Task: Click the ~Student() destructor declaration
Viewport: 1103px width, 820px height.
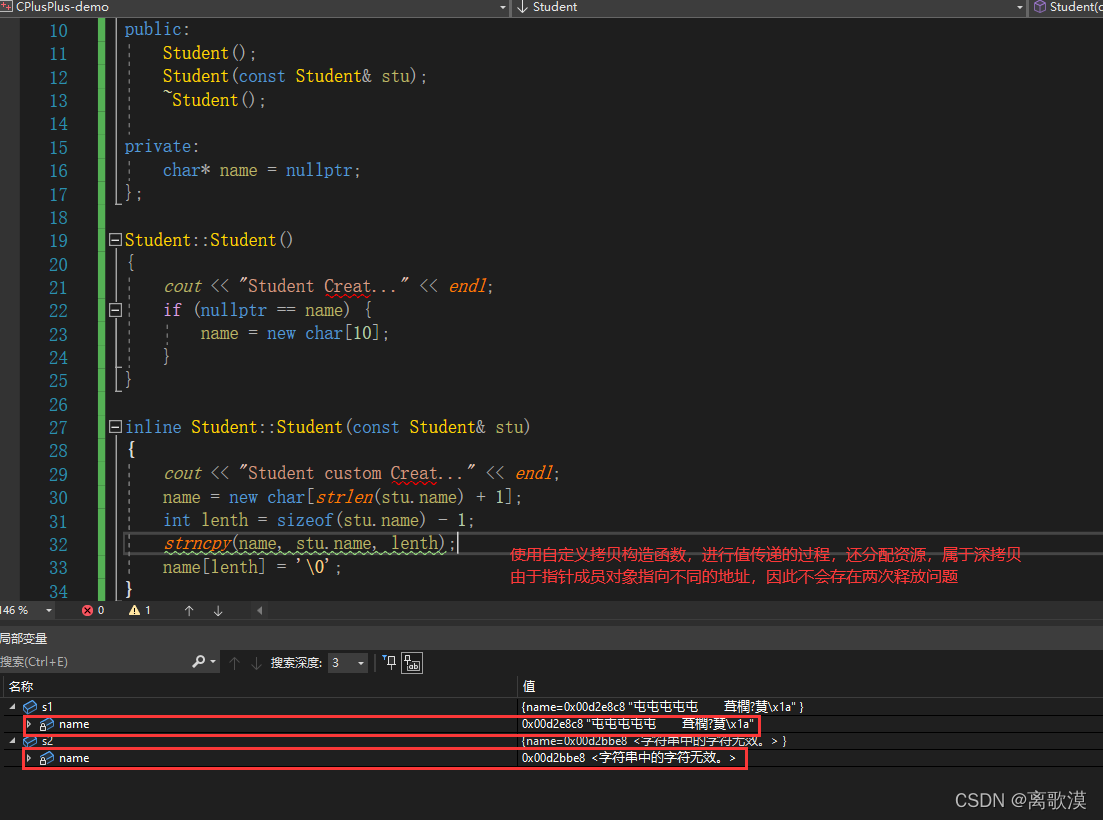Action: pyautogui.click(x=215, y=100)
